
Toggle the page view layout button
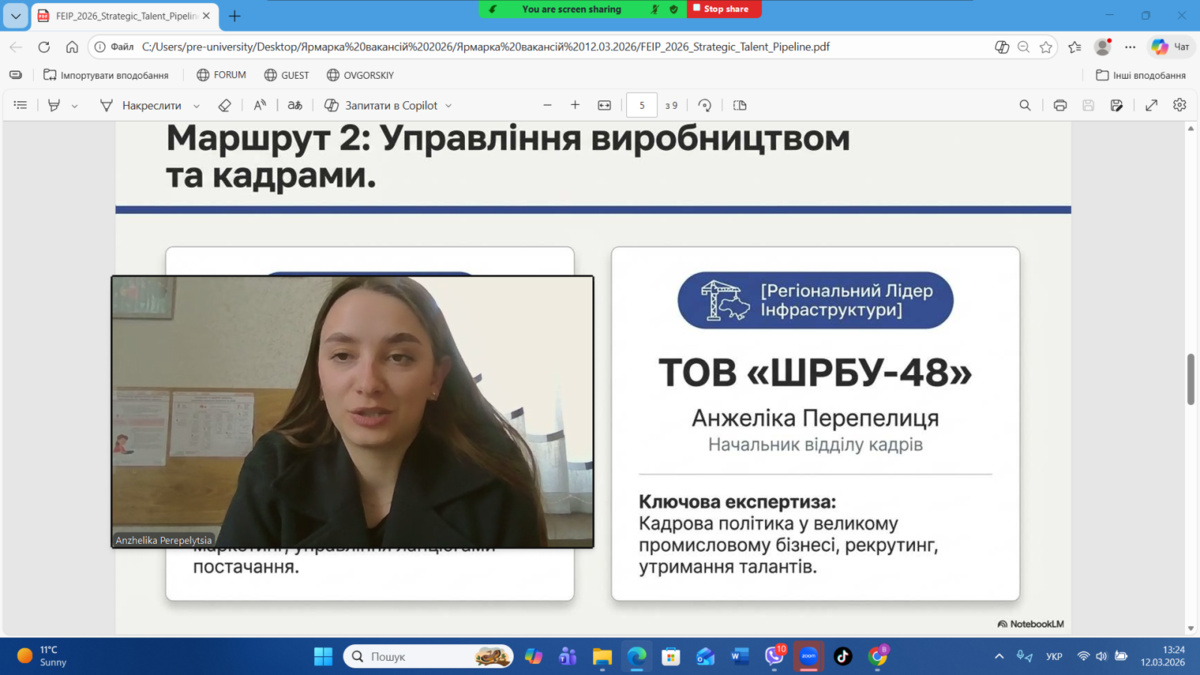740,105
